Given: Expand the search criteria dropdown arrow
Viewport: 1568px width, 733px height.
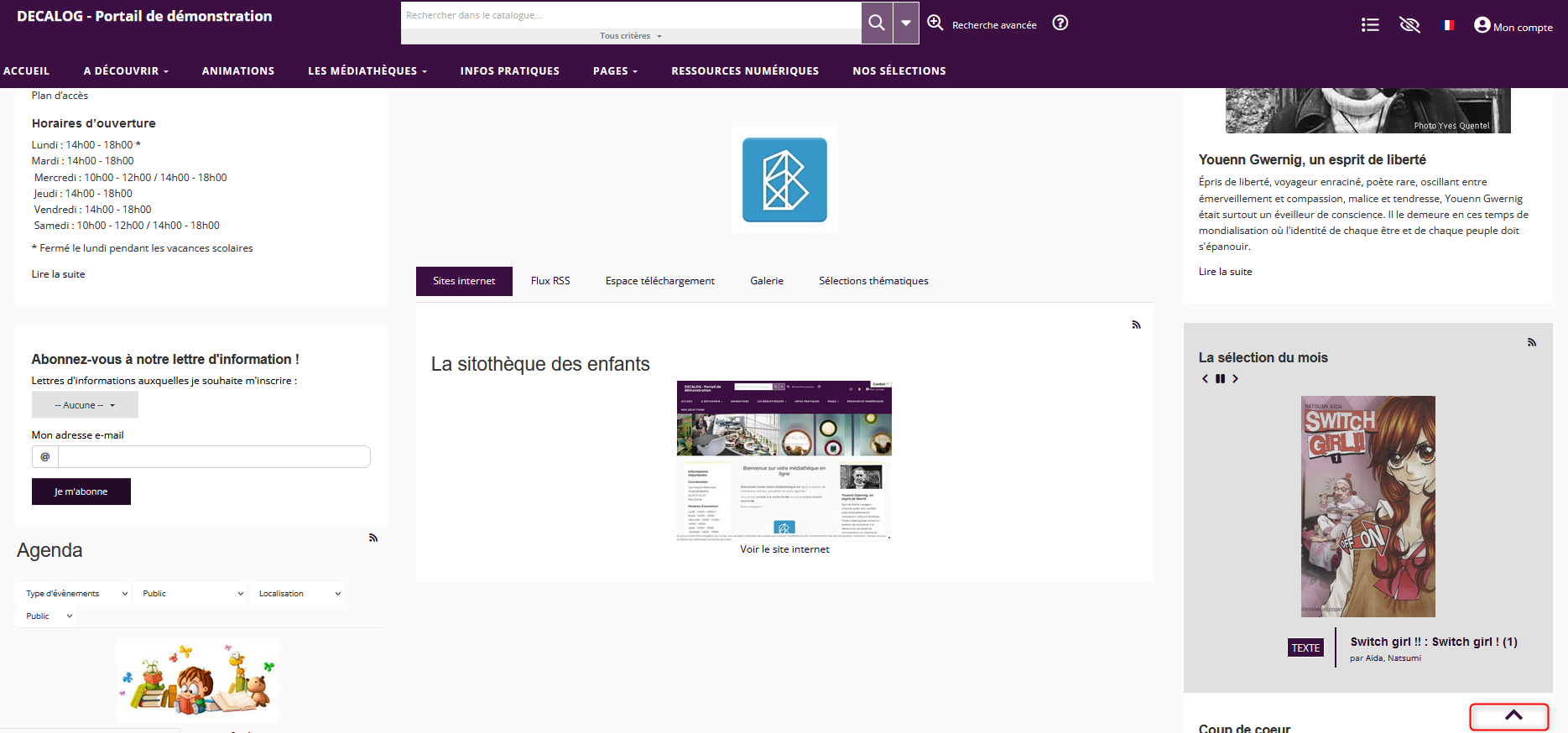Looking at the screenshot, I should click(906, 23).
